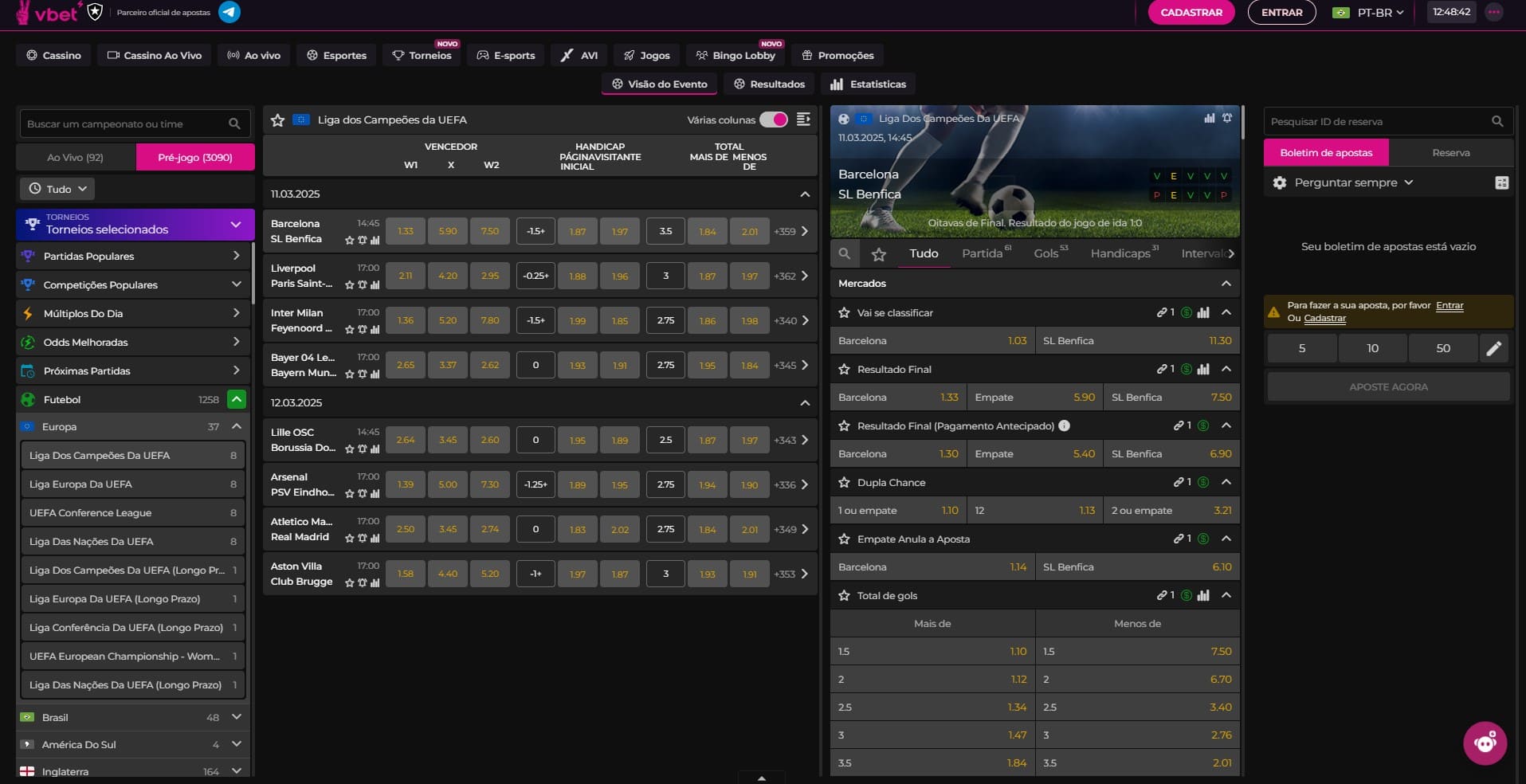The height and width of the screenshot is (784, 1526).
Task: Open the bet calculator icon in bet slip
Action: (1502, 182)
